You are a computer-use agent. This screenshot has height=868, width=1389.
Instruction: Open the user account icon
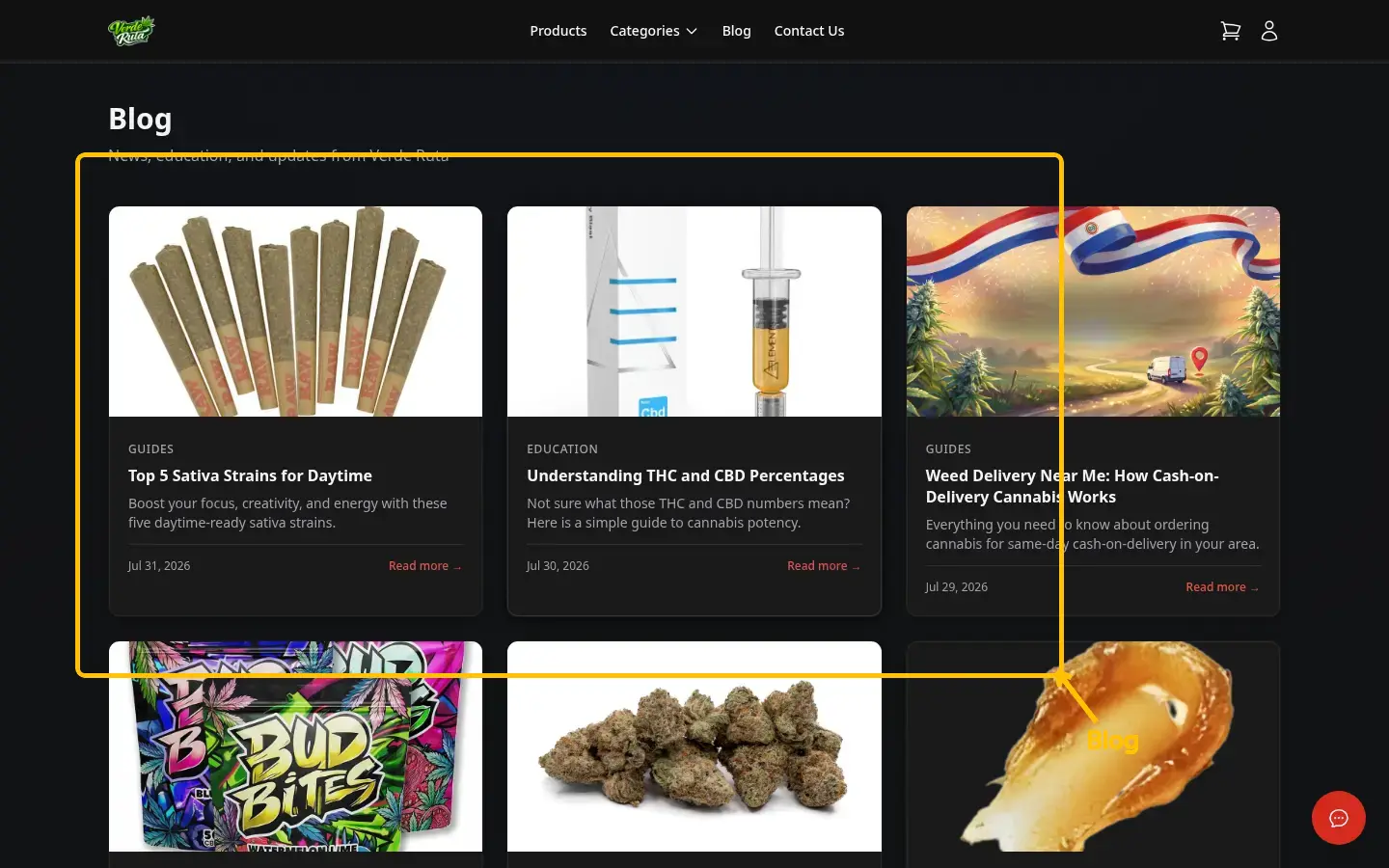pos(1269,31)
